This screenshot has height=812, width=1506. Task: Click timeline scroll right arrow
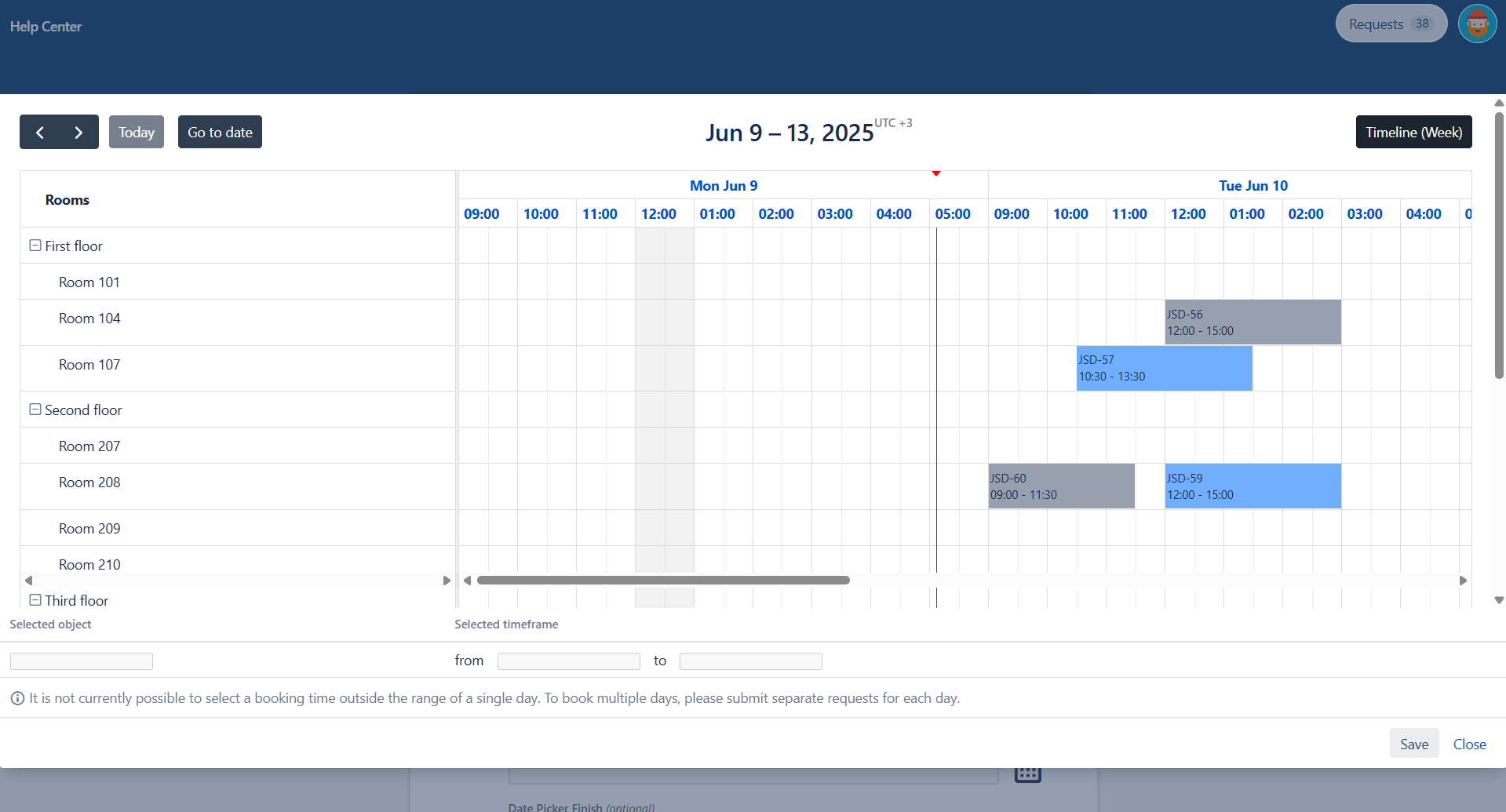[1463, 581]
